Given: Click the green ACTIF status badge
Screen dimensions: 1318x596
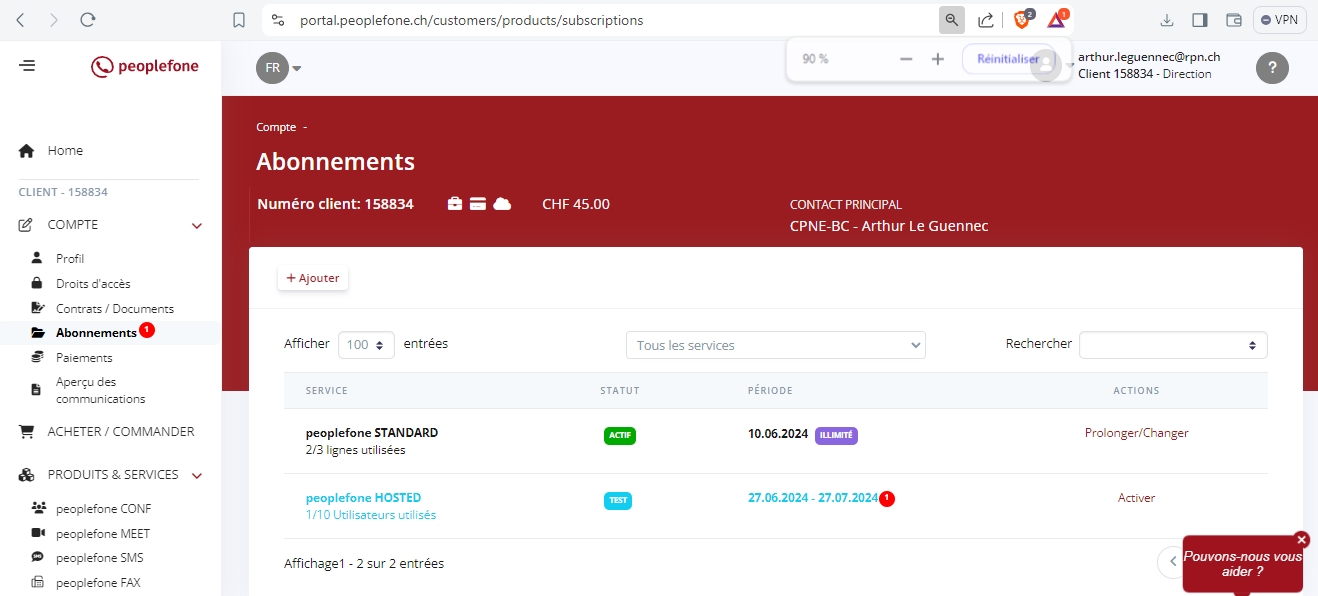Looking at the screenshot, I should point(620,436).
